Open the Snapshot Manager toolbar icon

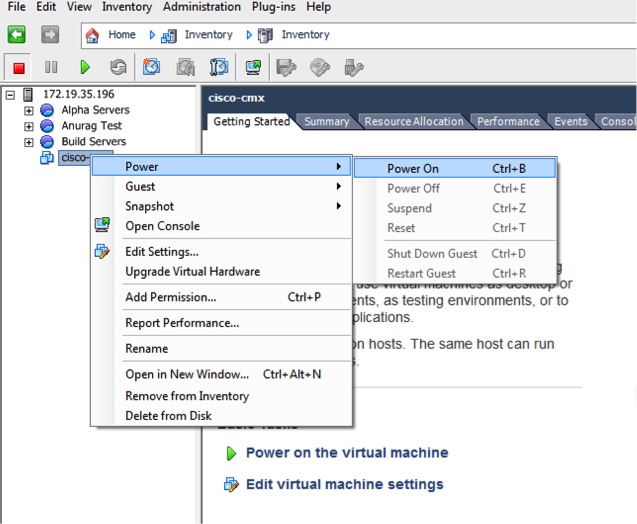(219, 67)
